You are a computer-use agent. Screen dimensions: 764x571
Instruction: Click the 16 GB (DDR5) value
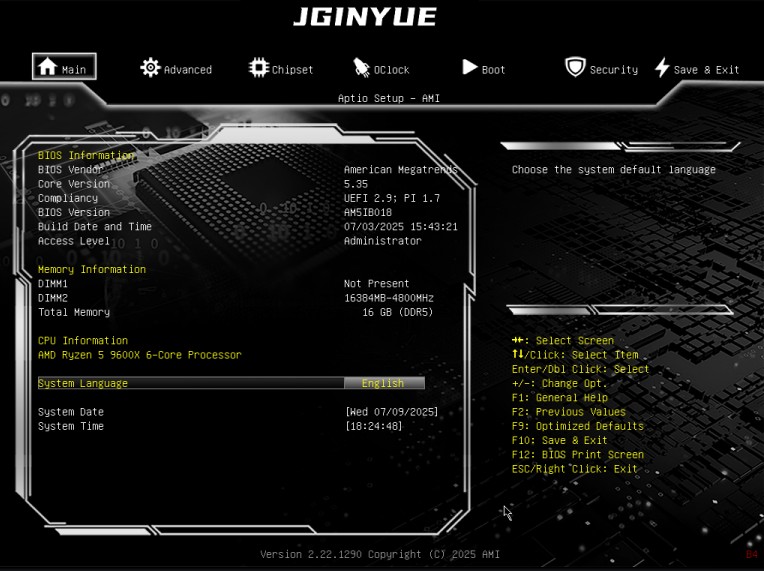tap(398, 312)
